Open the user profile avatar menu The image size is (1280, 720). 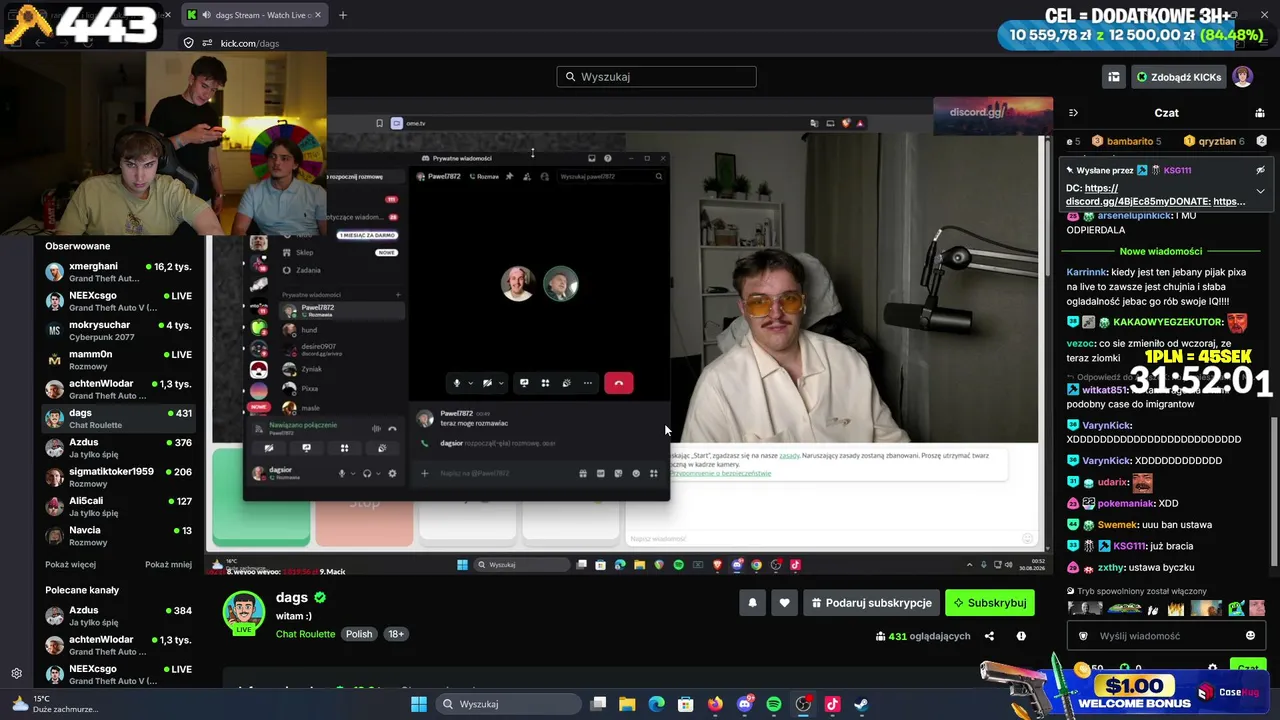click(x=1242, y=77)
